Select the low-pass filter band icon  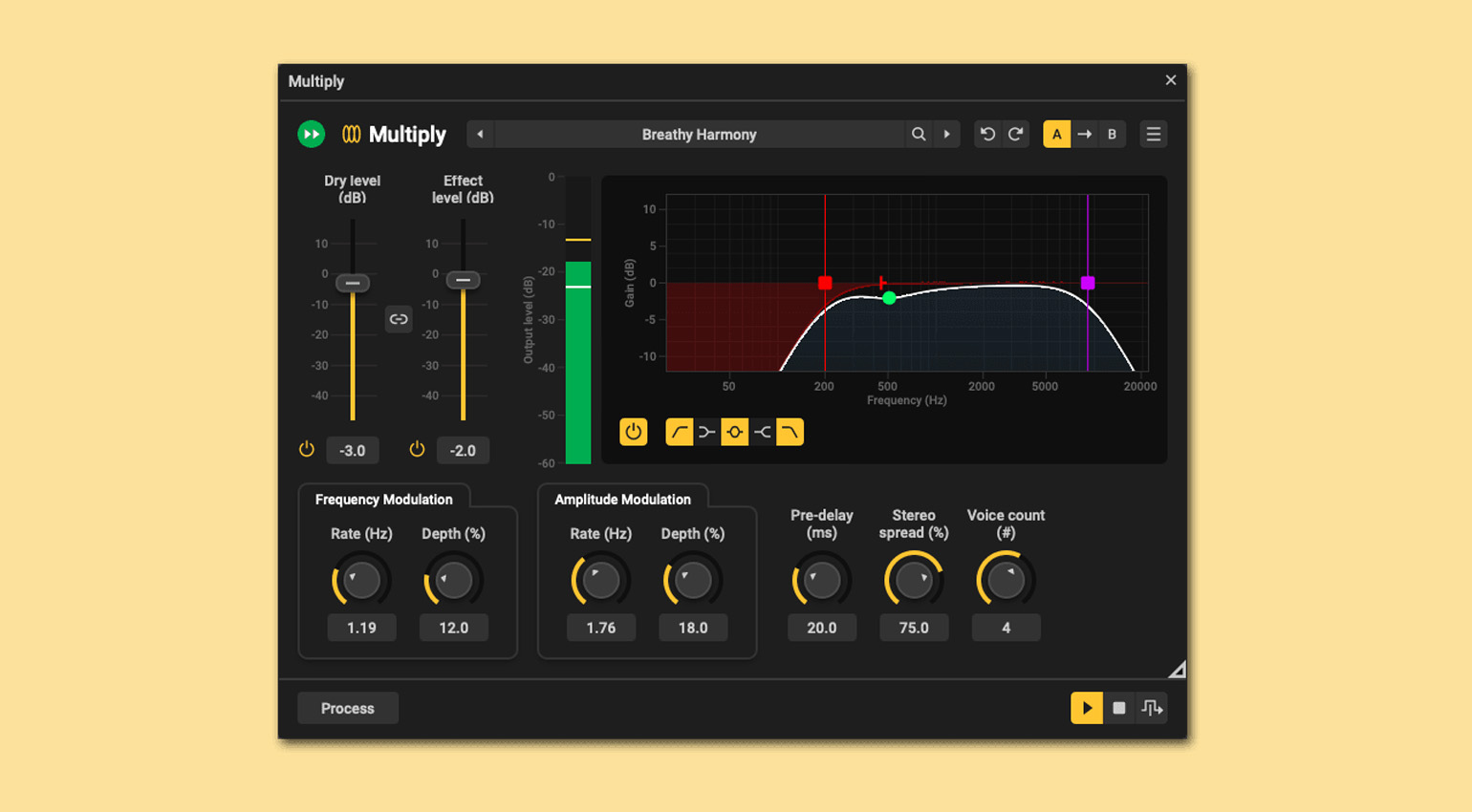pyautogui.click(x=790, y=433)
